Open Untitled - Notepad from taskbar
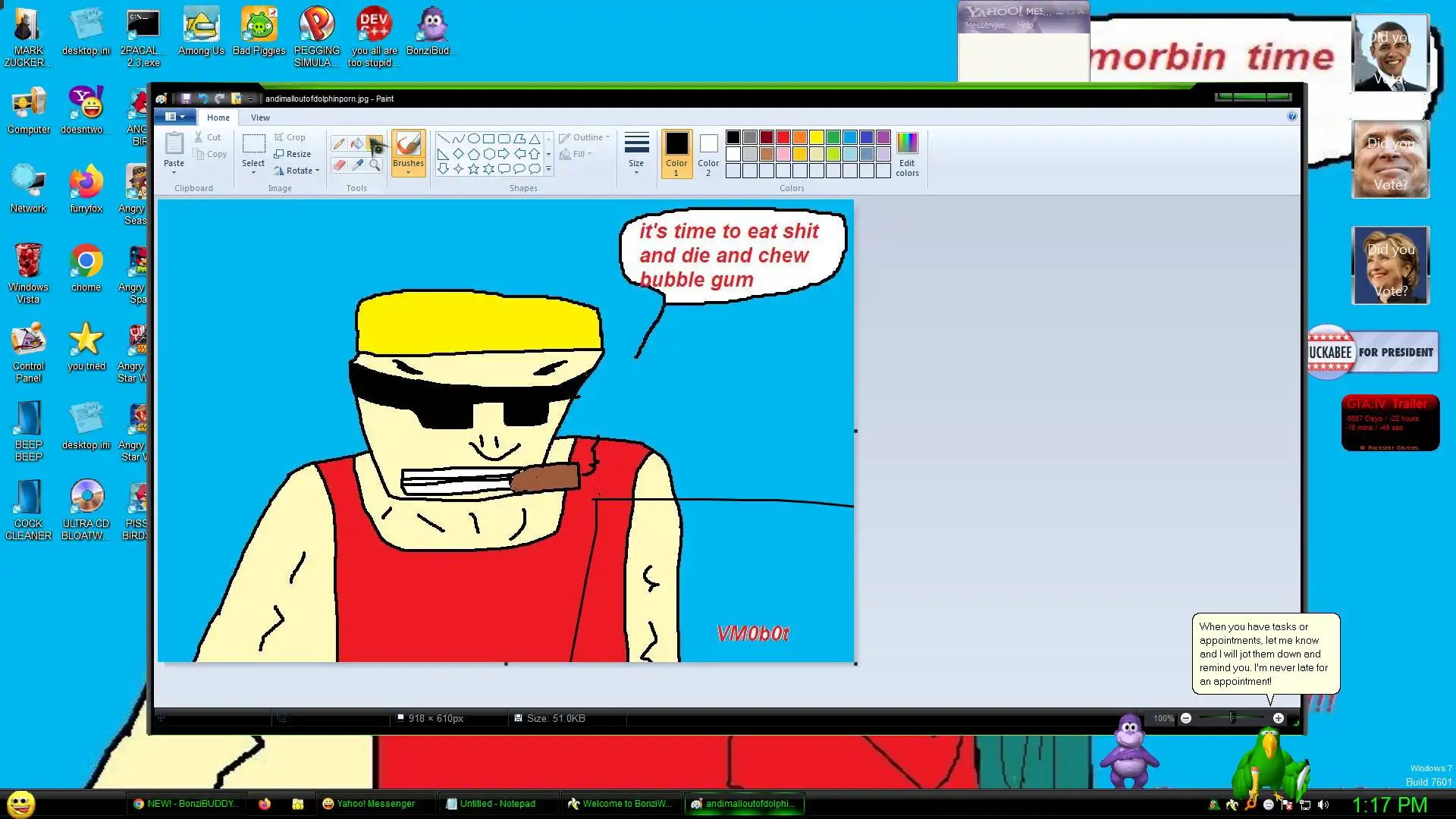1456x819 pixels. 497,804
